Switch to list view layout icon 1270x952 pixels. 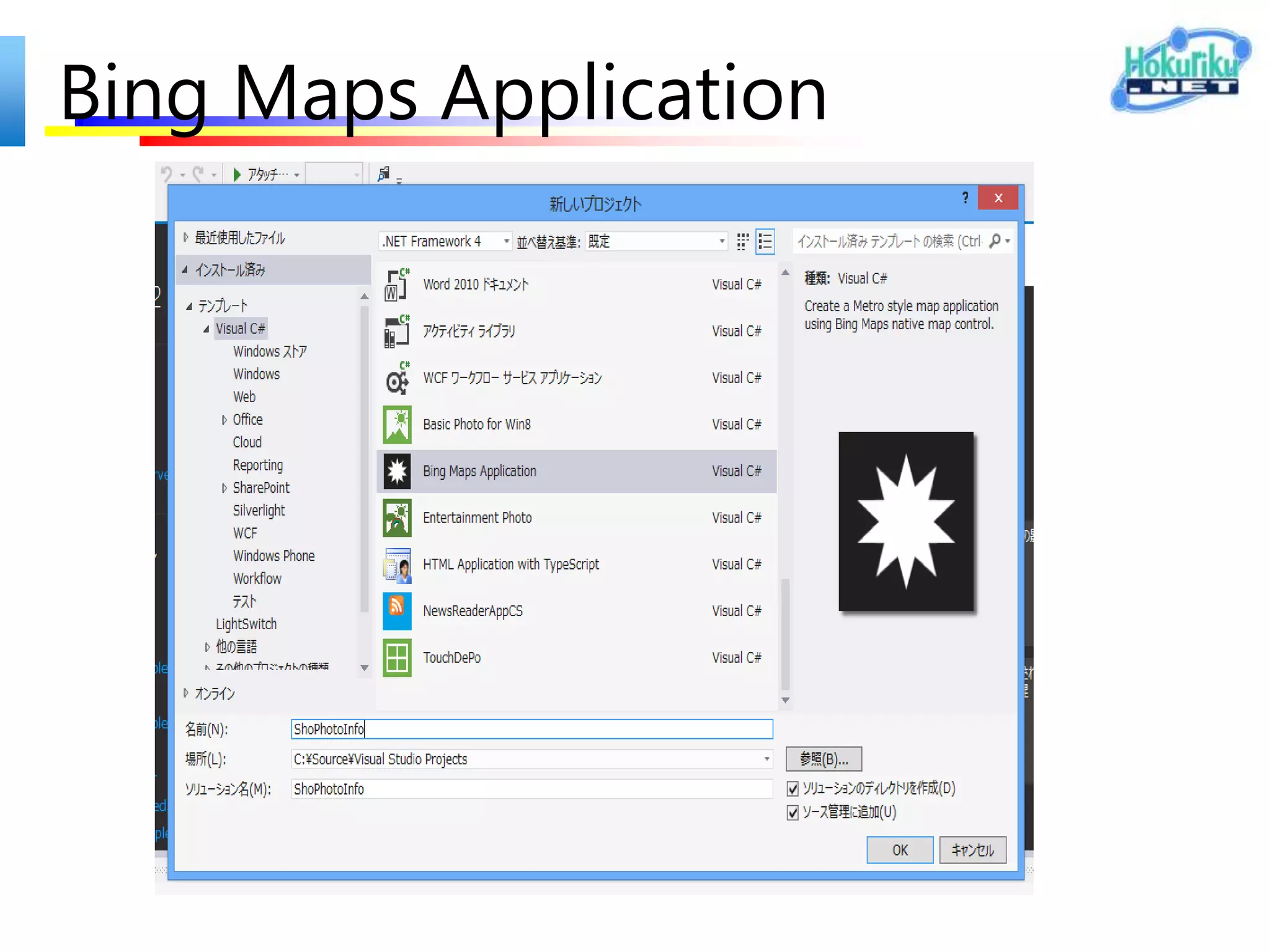[765, 242]
